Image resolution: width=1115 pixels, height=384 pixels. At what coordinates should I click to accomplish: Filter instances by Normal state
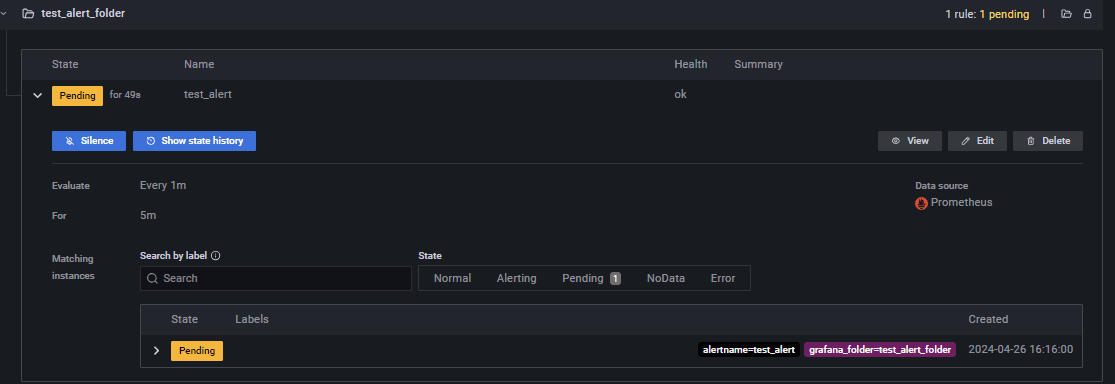[452, 278]
